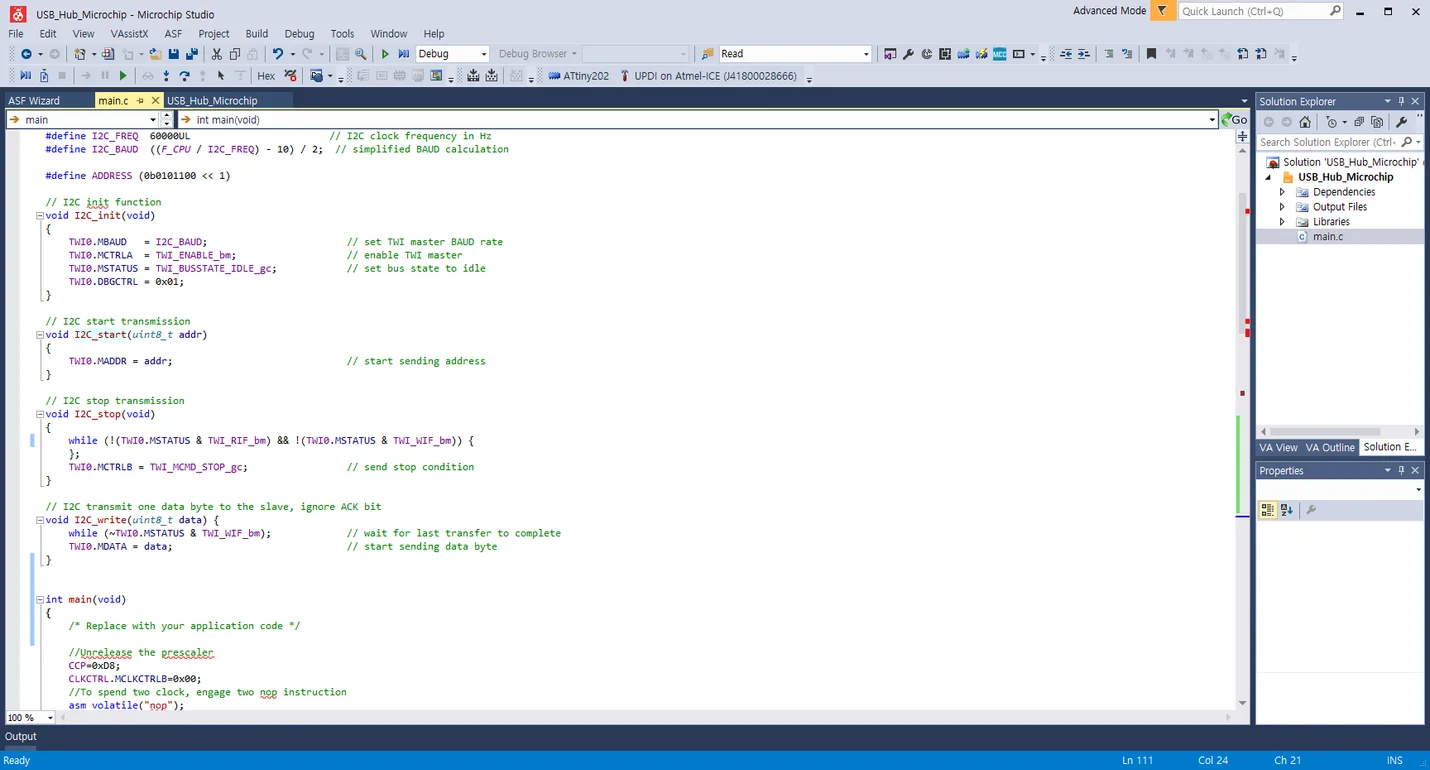Click Show All Files icon in Solution Explorer
The width and height of the screenshot is (1430, 770).
(x=1377, y=122)
